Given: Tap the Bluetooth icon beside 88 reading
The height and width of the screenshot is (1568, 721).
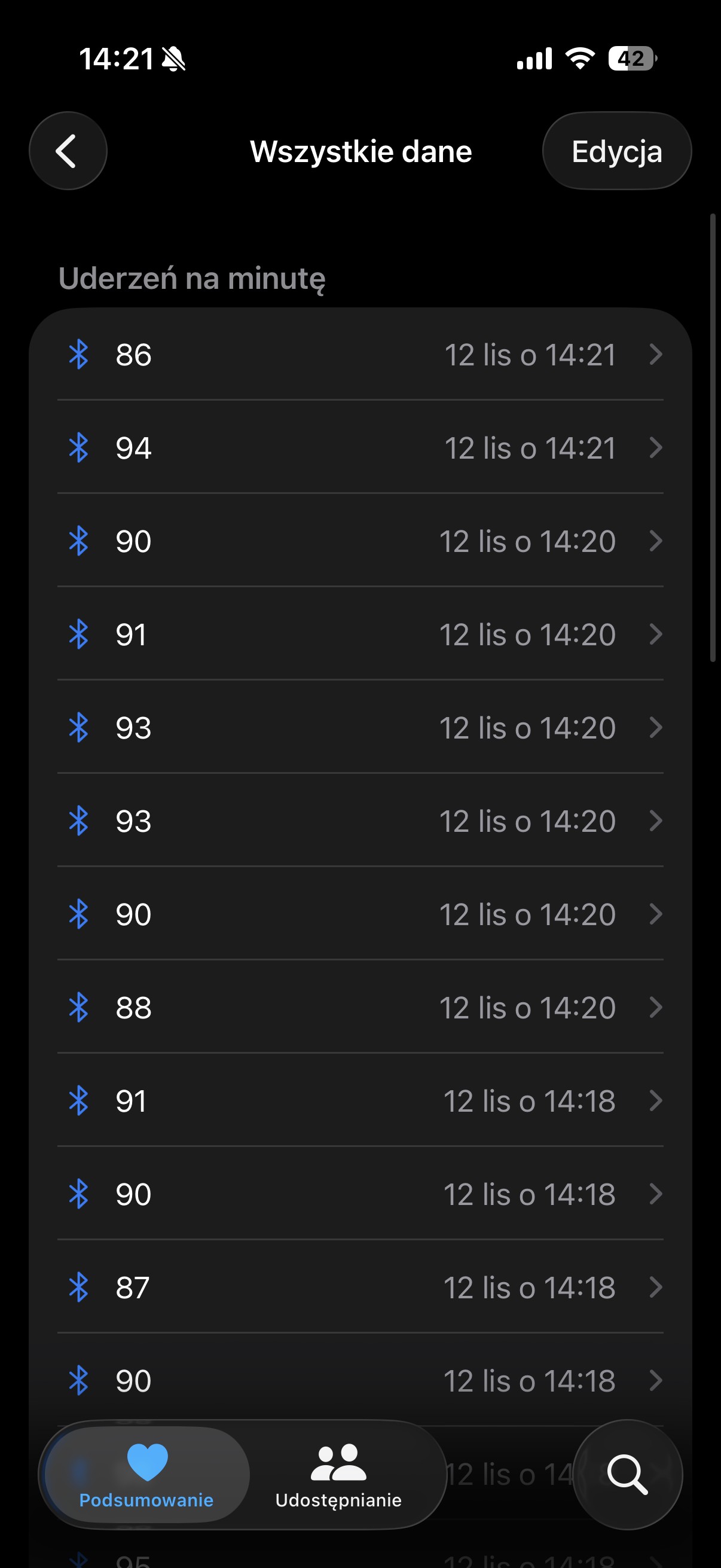Looking at the screenshot, I should click(x=78, y=1008).
